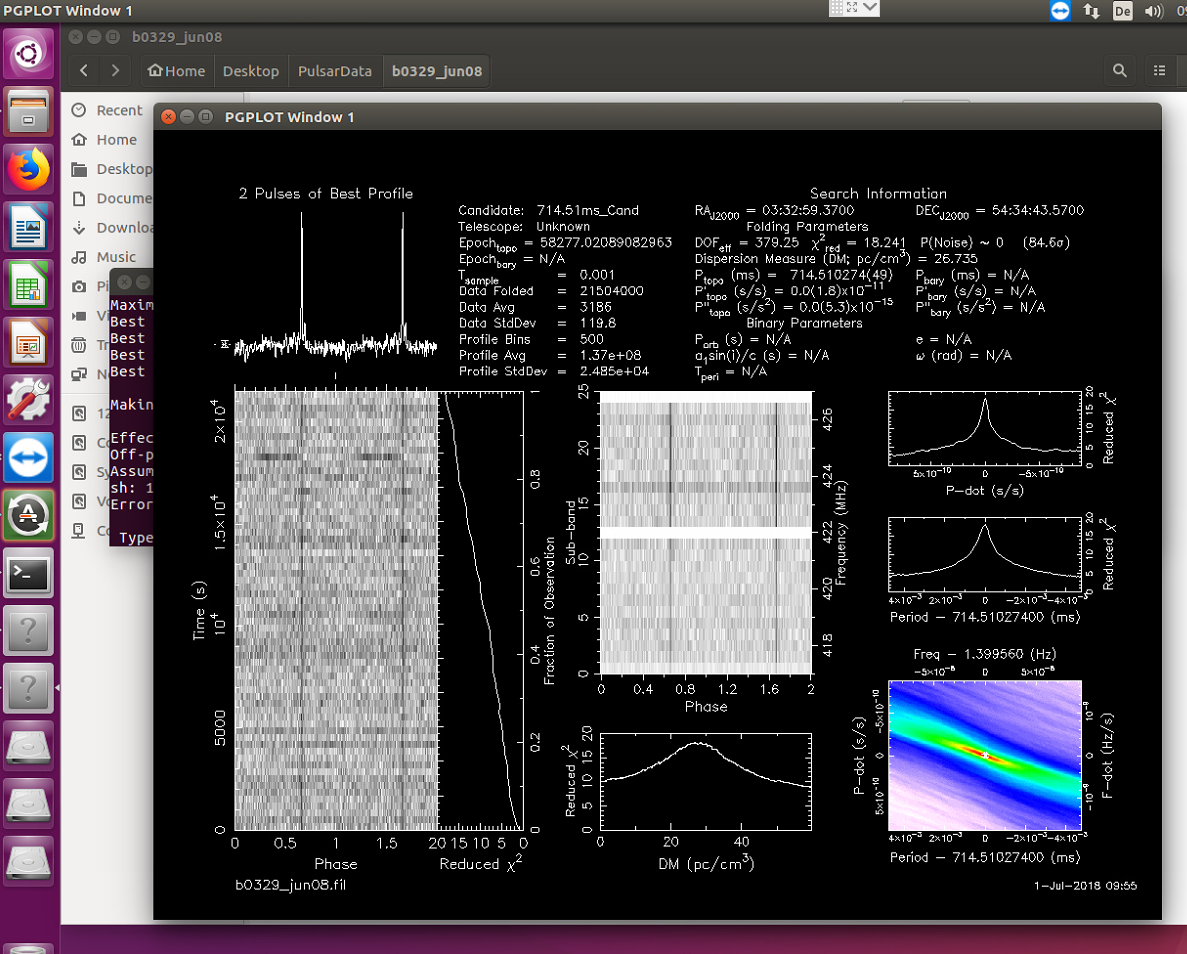Select Desktop in the path bar
The height and width of the screenshot is (954, 1187).
pyautogui.click(x=251, y=70)
